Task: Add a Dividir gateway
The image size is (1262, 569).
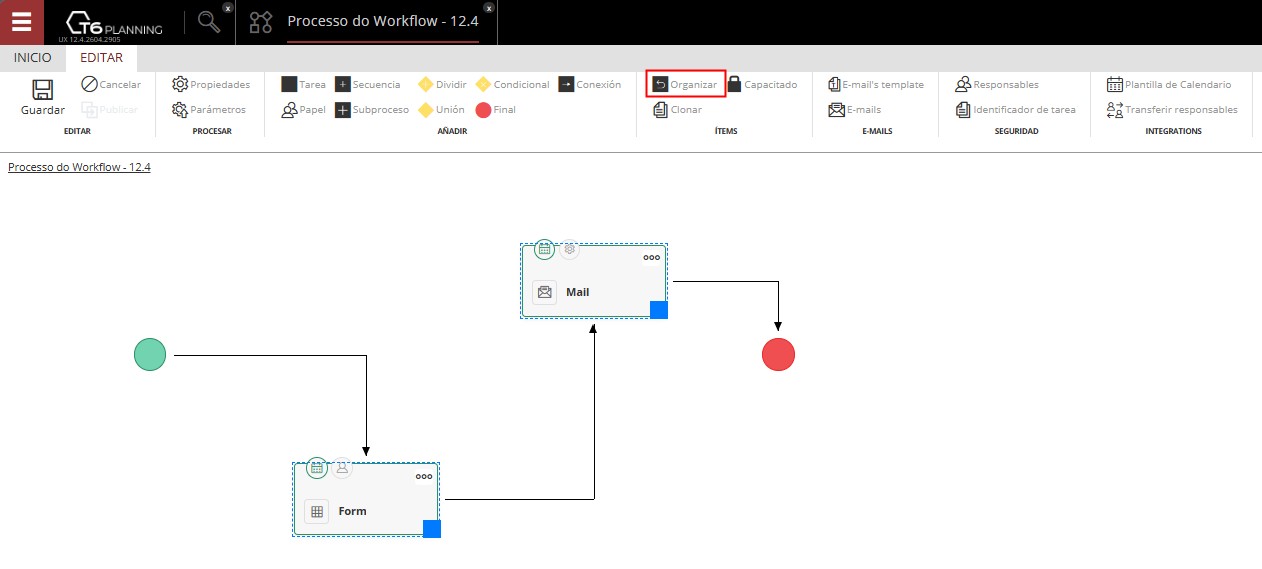Action: pos(442,85)
